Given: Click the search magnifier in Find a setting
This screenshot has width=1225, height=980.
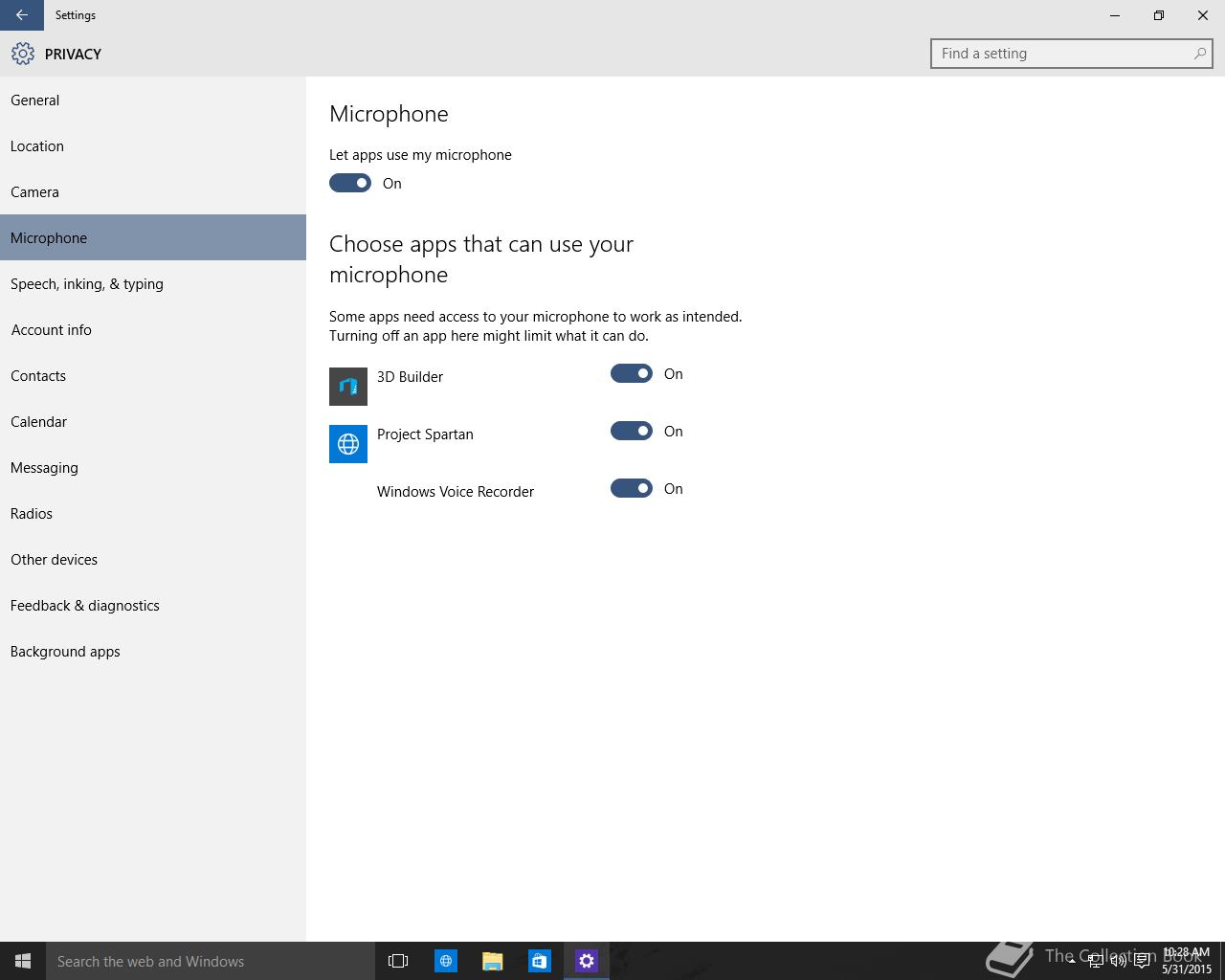Looking at the screenshot, I should pyautogui.click(x=1199, y=54).
